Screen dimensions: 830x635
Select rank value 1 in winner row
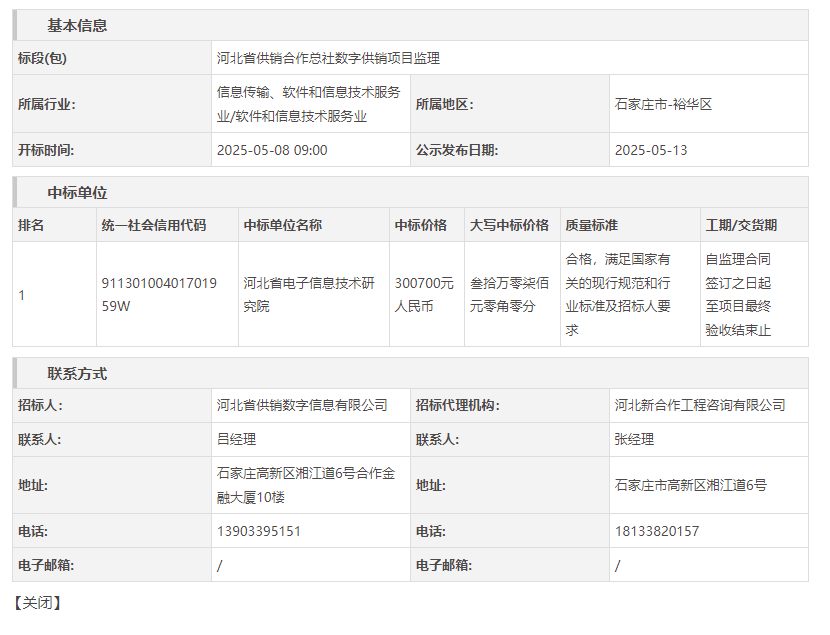[x=22, y=295]
